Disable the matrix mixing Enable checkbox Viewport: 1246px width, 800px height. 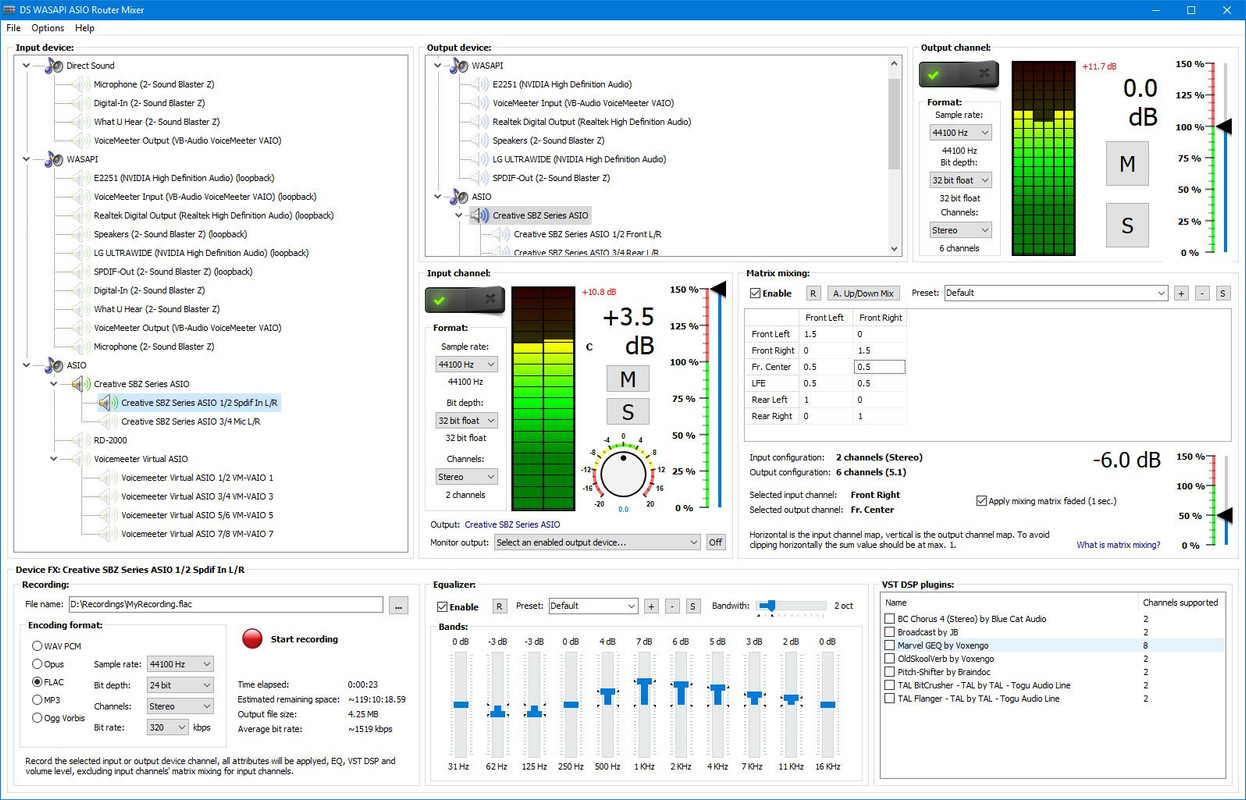[756, 293]
